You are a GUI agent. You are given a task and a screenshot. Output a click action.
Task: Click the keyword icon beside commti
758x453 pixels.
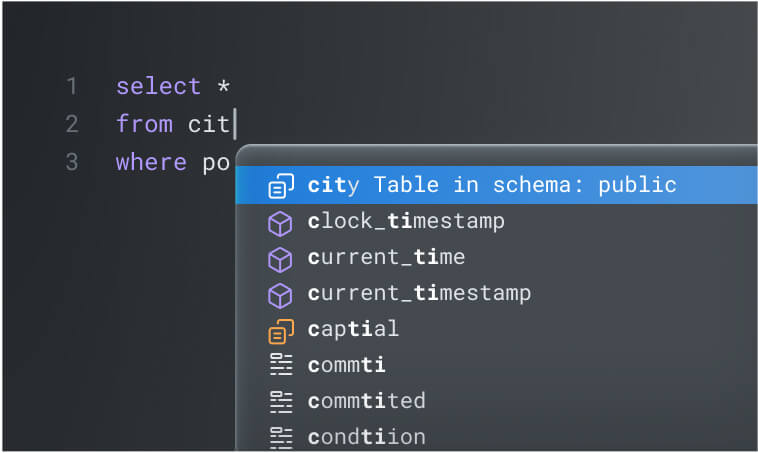pyautogui.click(x=281, y=365)
